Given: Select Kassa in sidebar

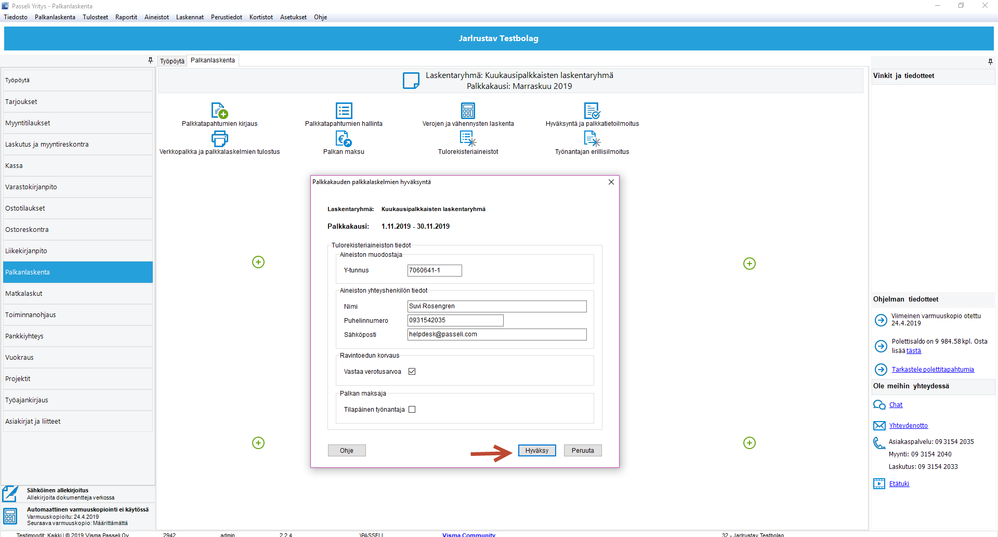Looking at the screenshot, I should tap(78, 165).
